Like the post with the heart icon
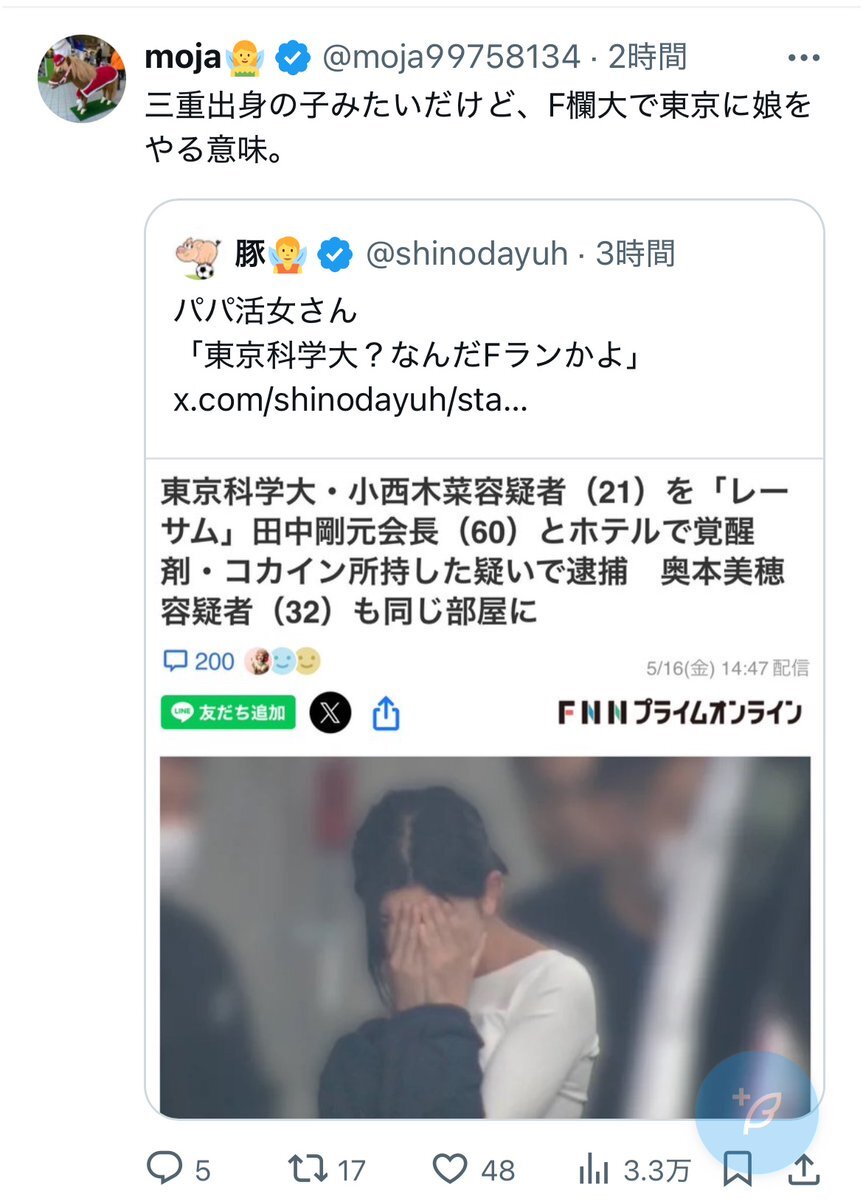Screen dimensions: 863x1199 [x=449, y=1168]
